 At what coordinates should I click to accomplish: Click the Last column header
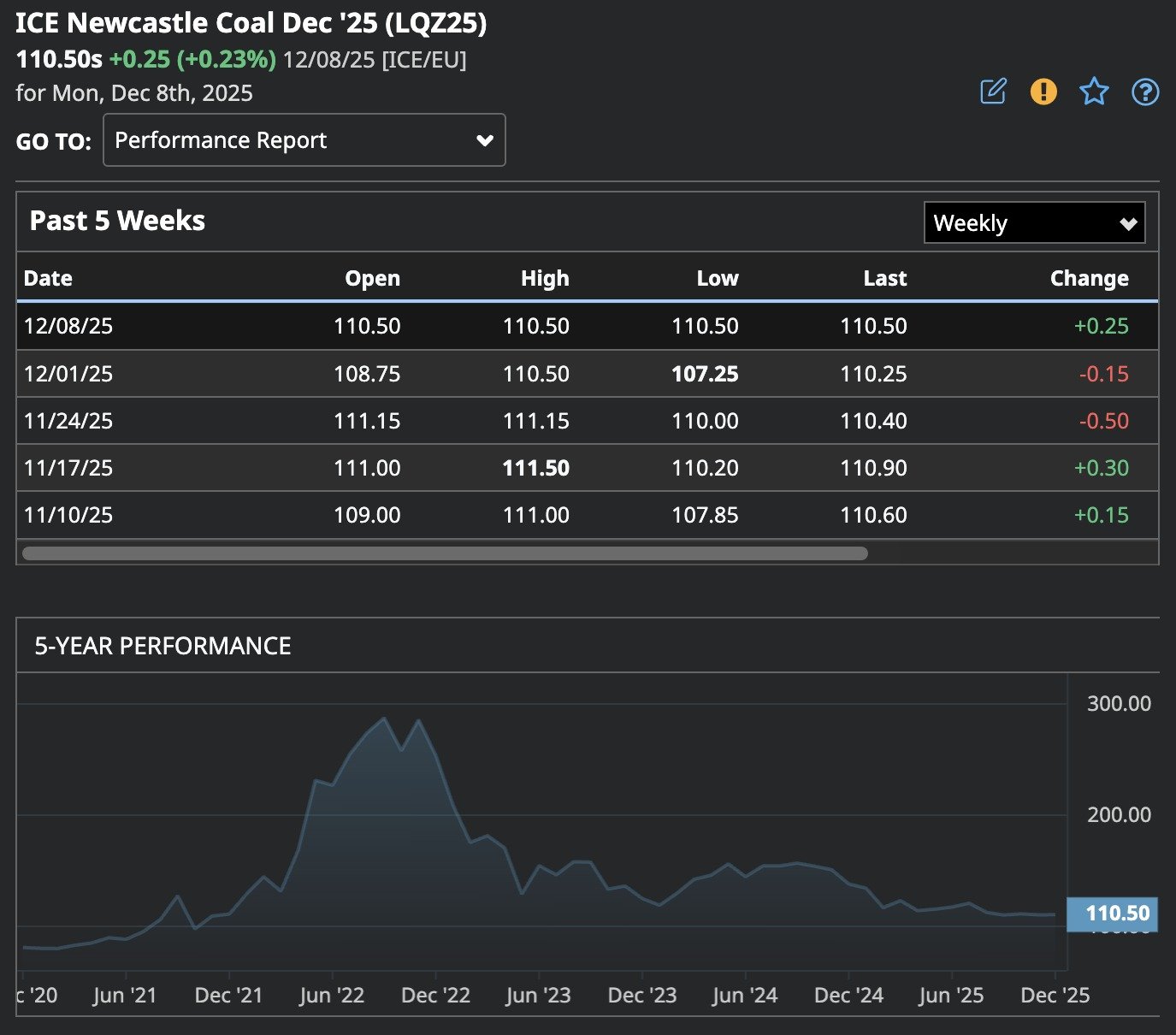pyautogui.click(x=884, y=278)
